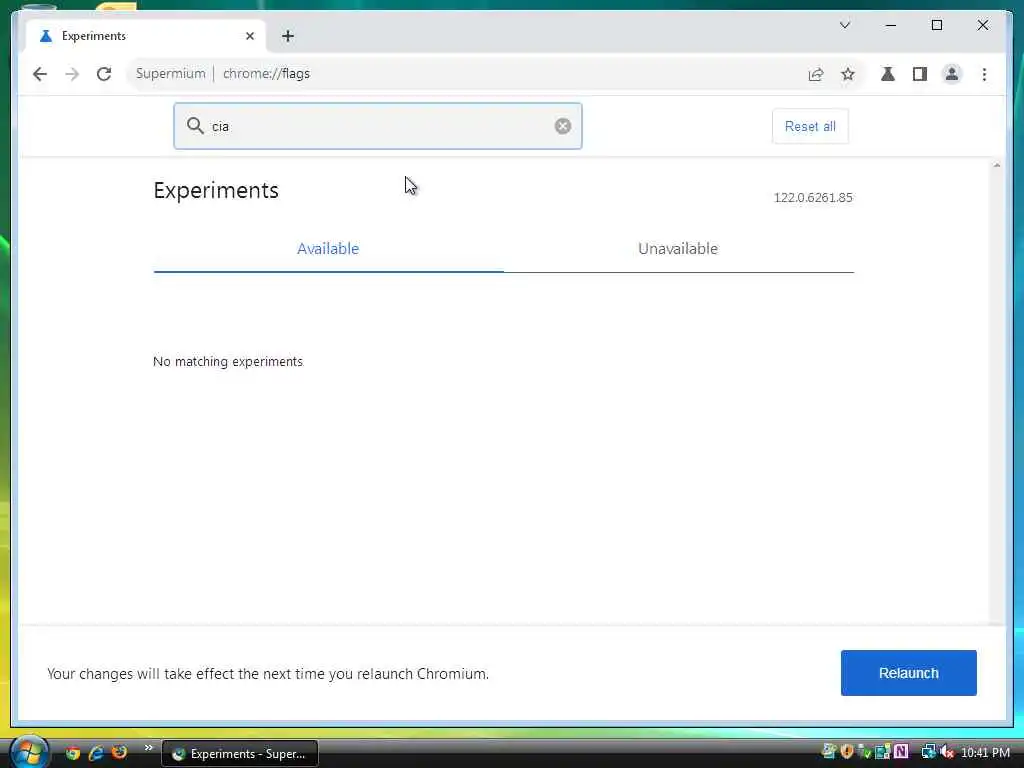Image resolution: width=1024 pixels, height=768 pixels.
Task: Click the forward navigation arrow
Action: coord(72,74)
